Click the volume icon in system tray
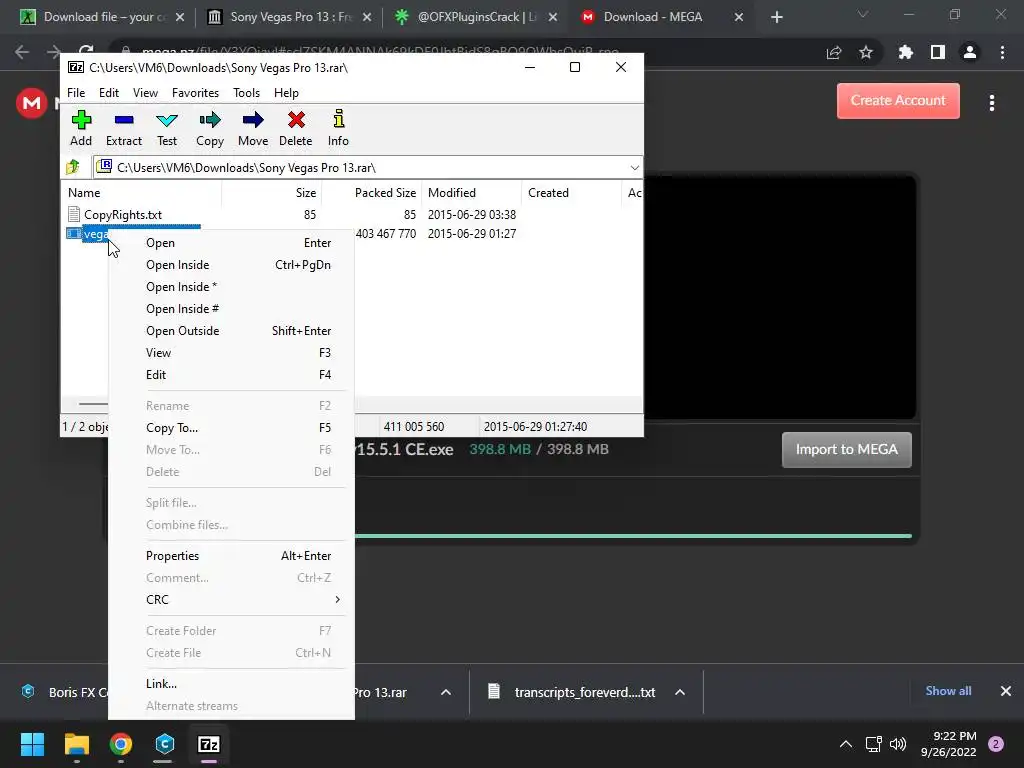This screenshot has height=768, width=1024. pos(899,744)
